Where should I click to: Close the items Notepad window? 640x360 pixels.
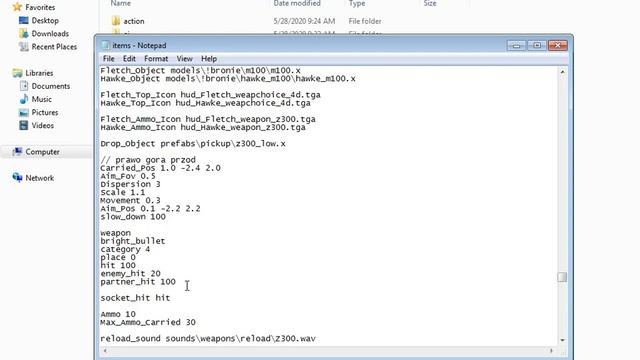click(558, 45)
